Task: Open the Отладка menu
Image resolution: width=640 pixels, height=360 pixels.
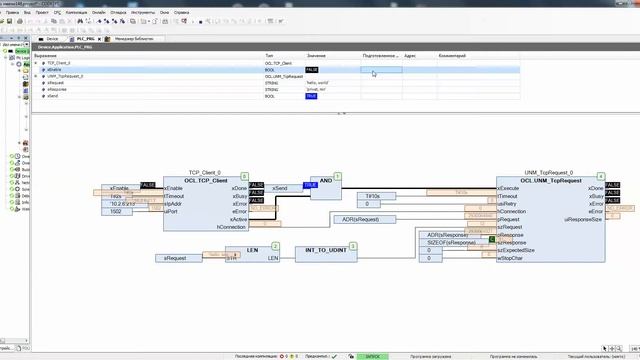Action: click(x=118, y=13)
